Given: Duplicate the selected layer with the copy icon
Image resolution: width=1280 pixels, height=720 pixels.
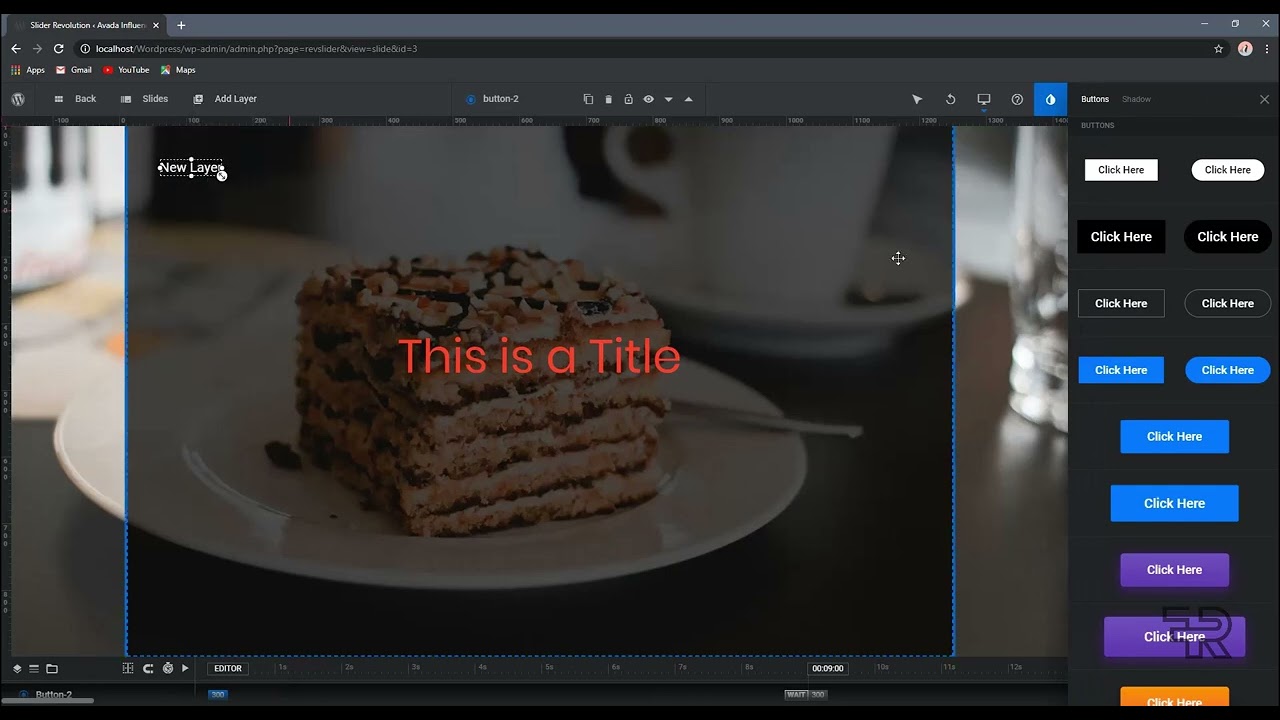Looking at the screenshot, I should pos(588,99).
